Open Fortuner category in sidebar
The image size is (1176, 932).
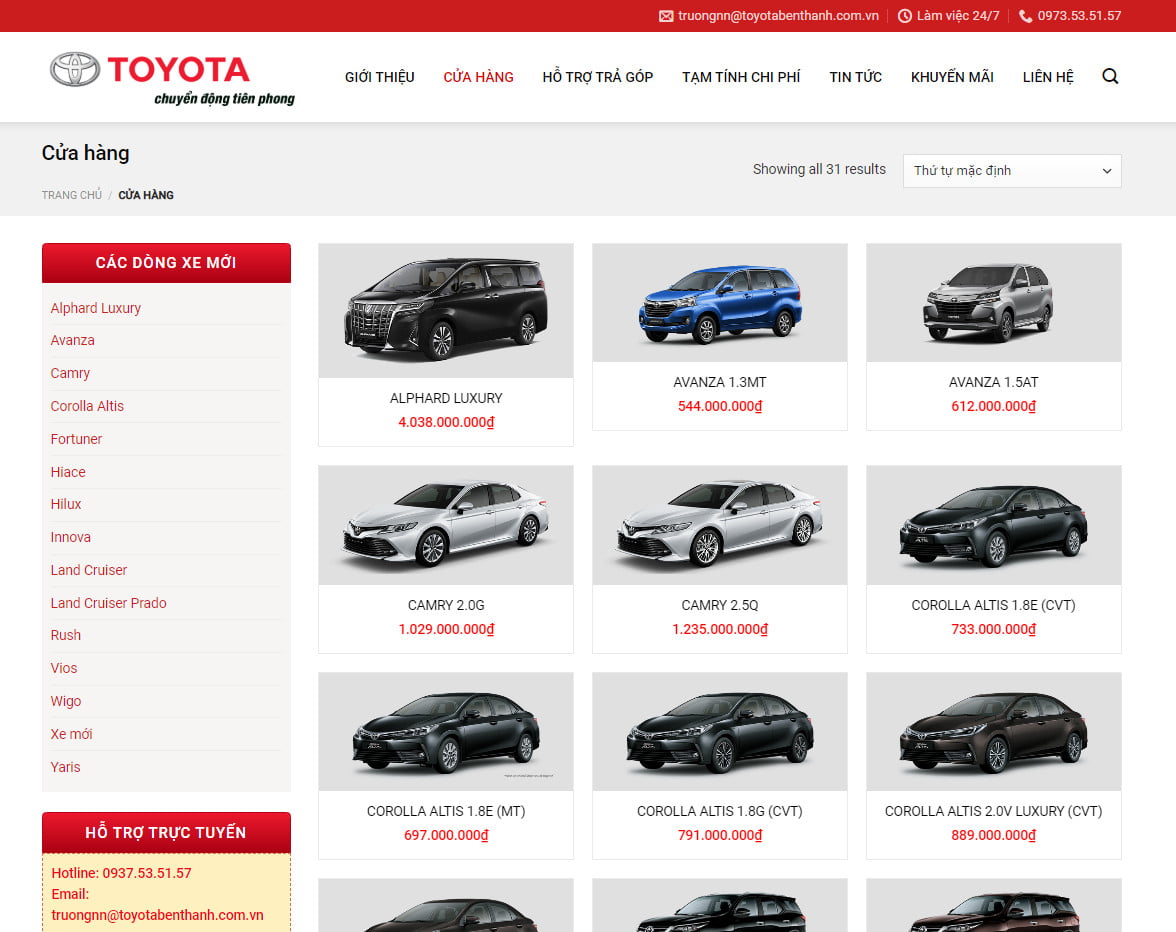pos(76,439)
